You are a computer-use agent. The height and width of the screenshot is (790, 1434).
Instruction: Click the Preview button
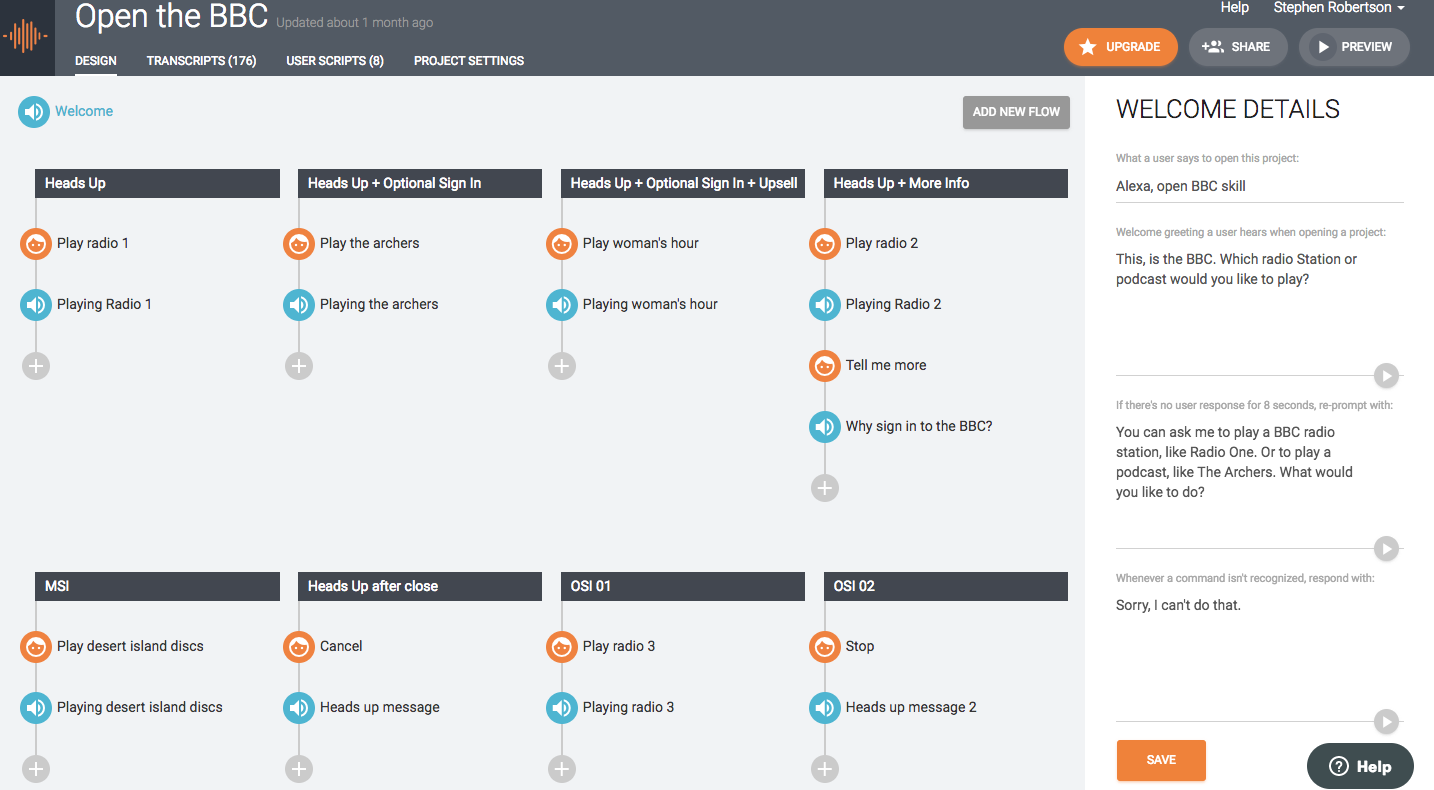tap(1354, 47)
